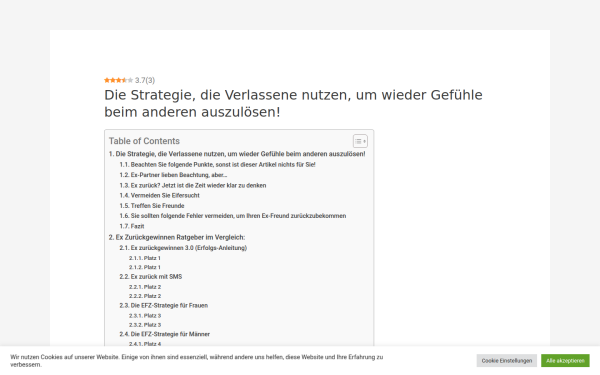Open '1.2. Ex-Partner lieben Beachtung, aber…' link
The width and height of the screenshot is (600, 375).
coord(173,175)
